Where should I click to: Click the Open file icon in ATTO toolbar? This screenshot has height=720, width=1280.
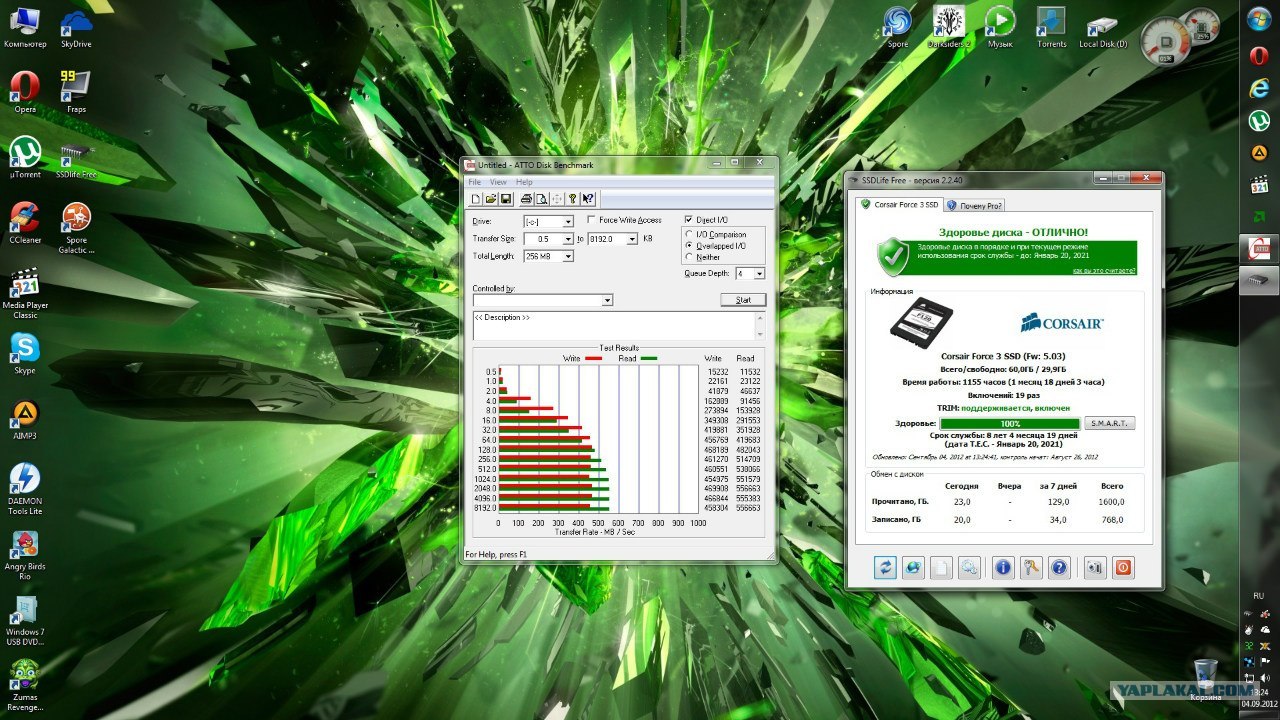(491, 199)
